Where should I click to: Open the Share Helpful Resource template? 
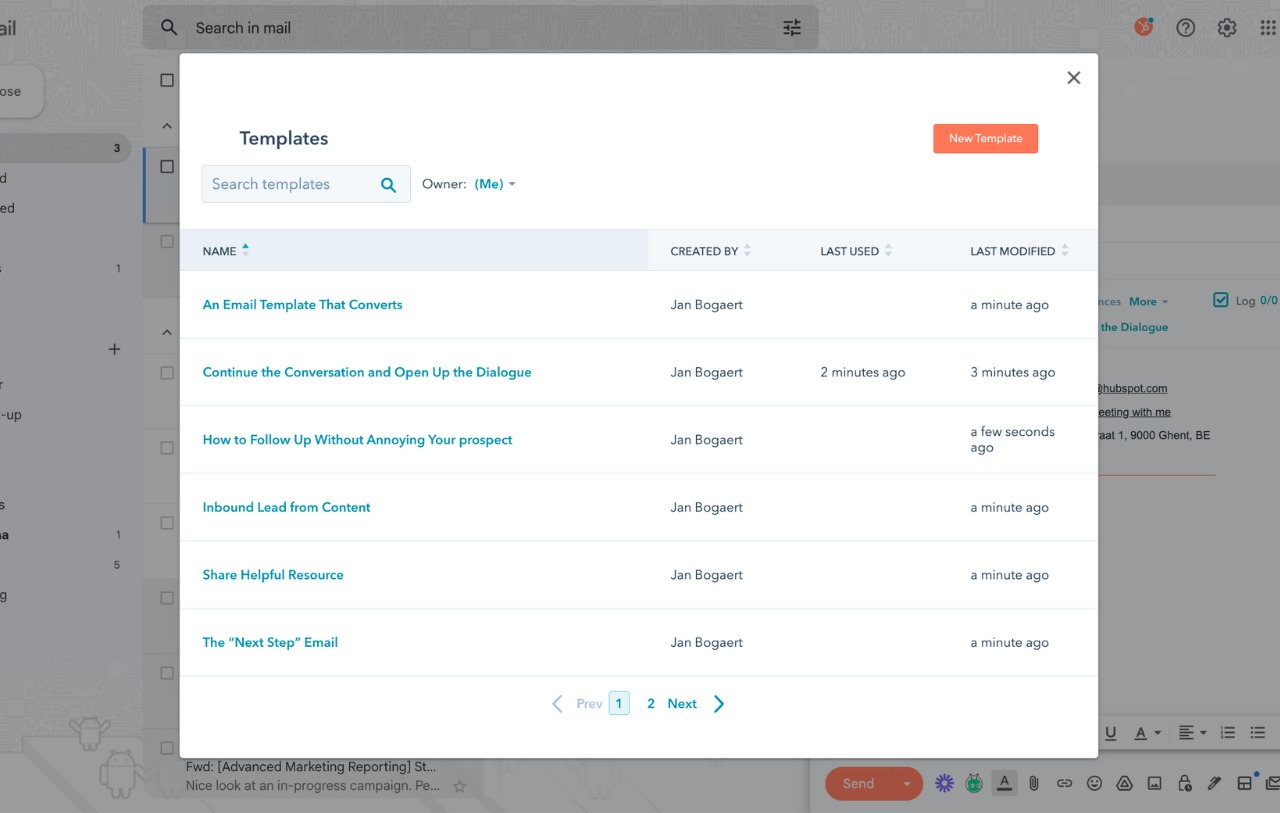click(x=273, y=575)
